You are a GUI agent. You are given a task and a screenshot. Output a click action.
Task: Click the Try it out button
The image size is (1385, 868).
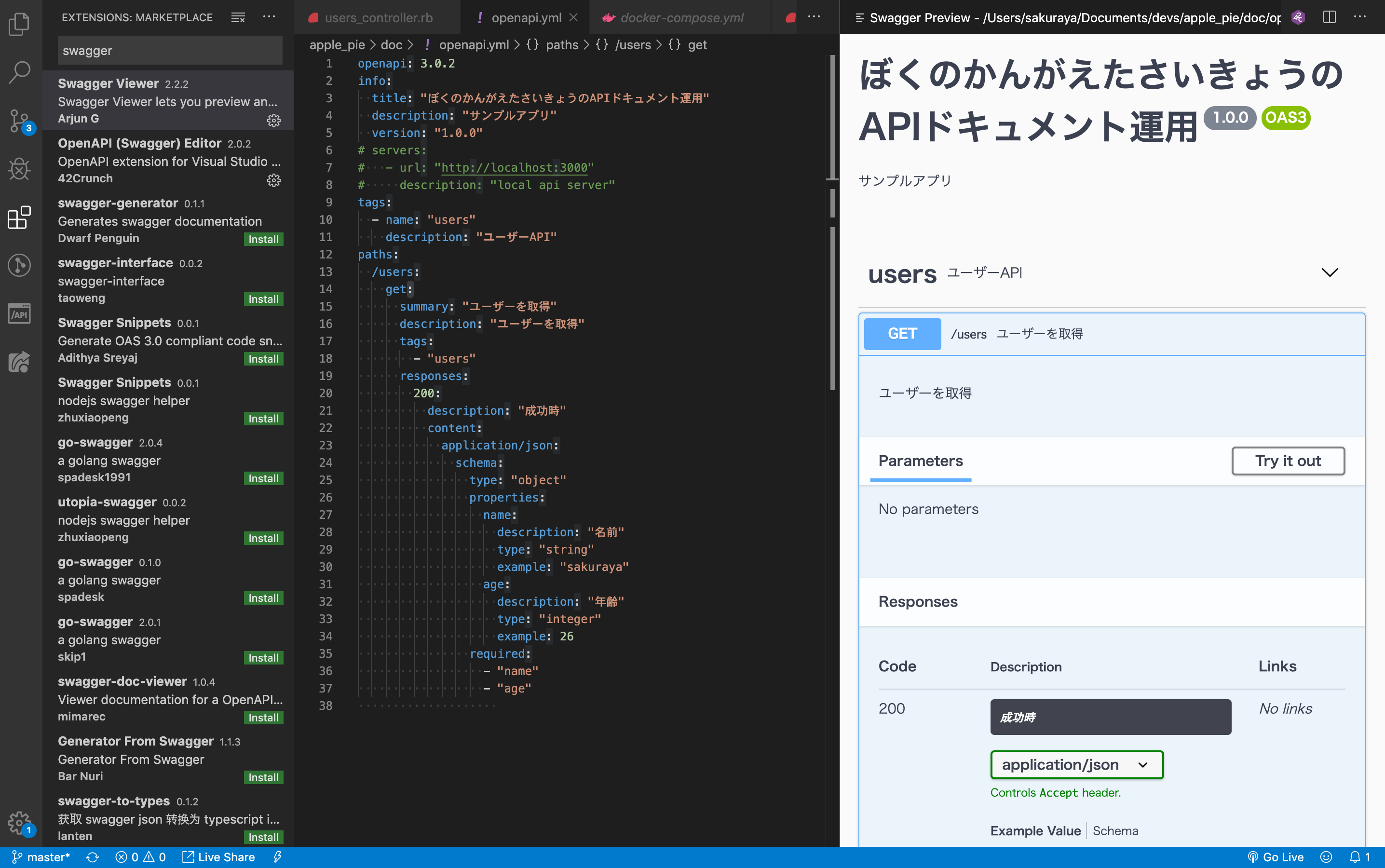pos(1288,461)
